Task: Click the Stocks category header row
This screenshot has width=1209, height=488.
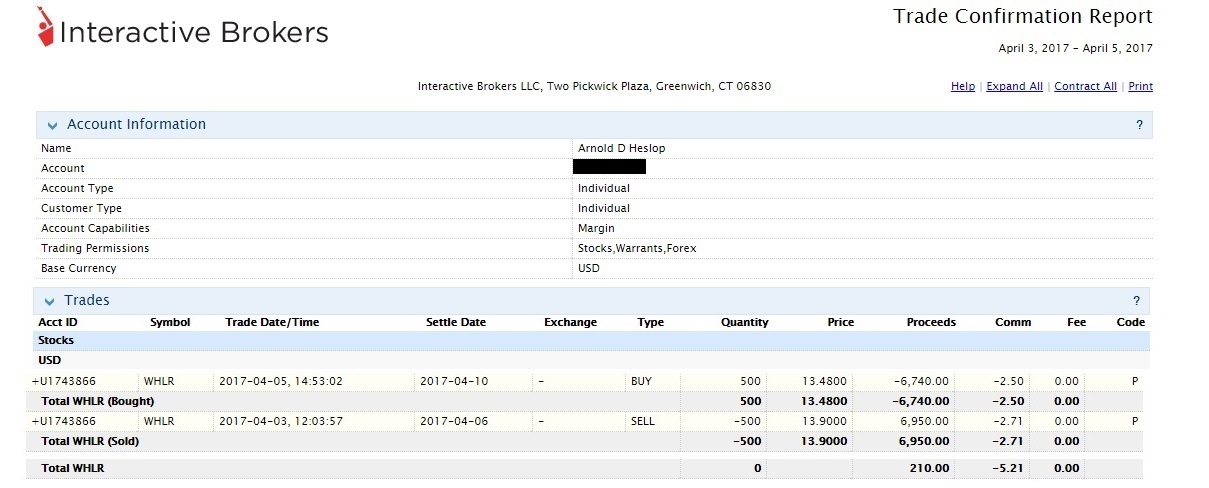Action: tap(56, 341)
